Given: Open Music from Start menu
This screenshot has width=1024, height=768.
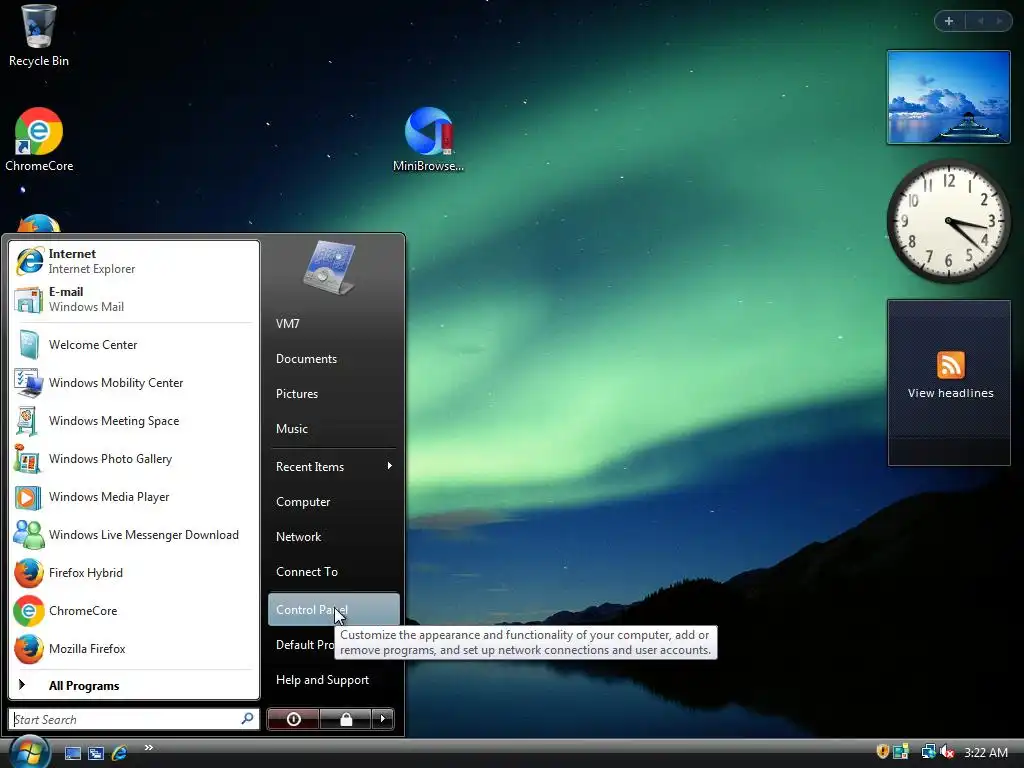Looking at the screenshot, I should coord(333,429).
